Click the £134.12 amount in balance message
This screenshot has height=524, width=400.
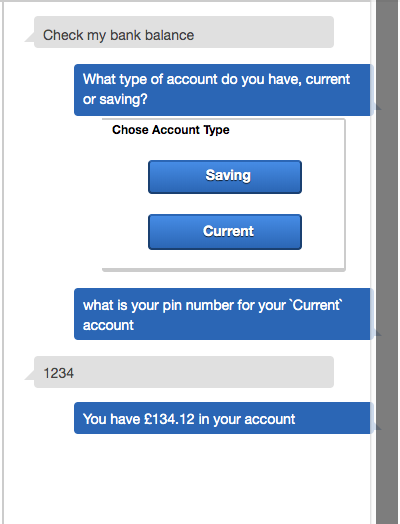[169, 419]
